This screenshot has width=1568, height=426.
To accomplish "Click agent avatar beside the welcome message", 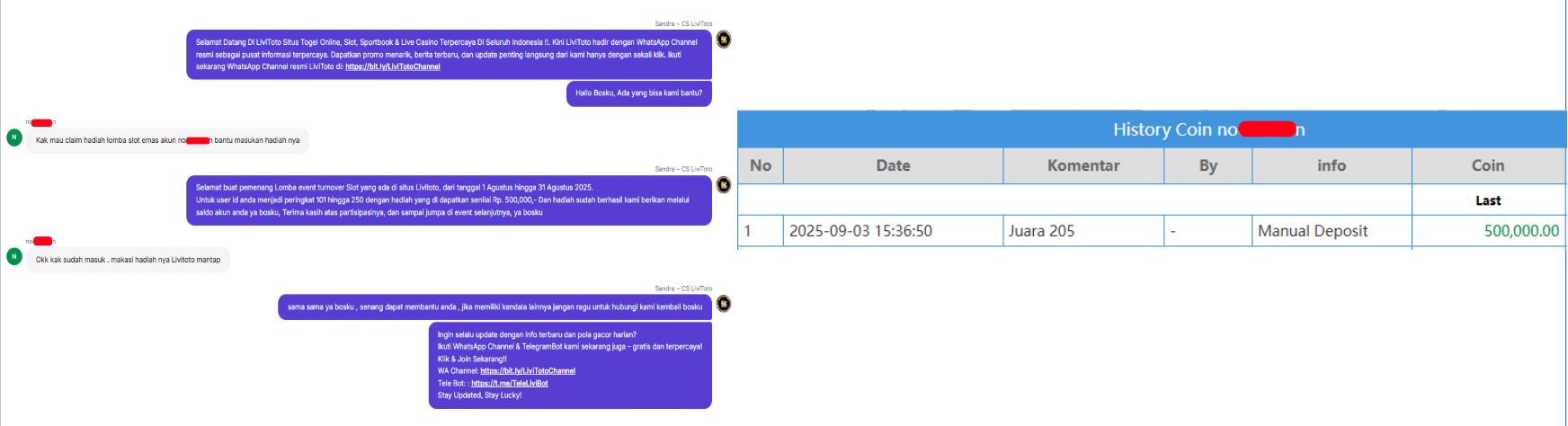I will tap(723, 40).
